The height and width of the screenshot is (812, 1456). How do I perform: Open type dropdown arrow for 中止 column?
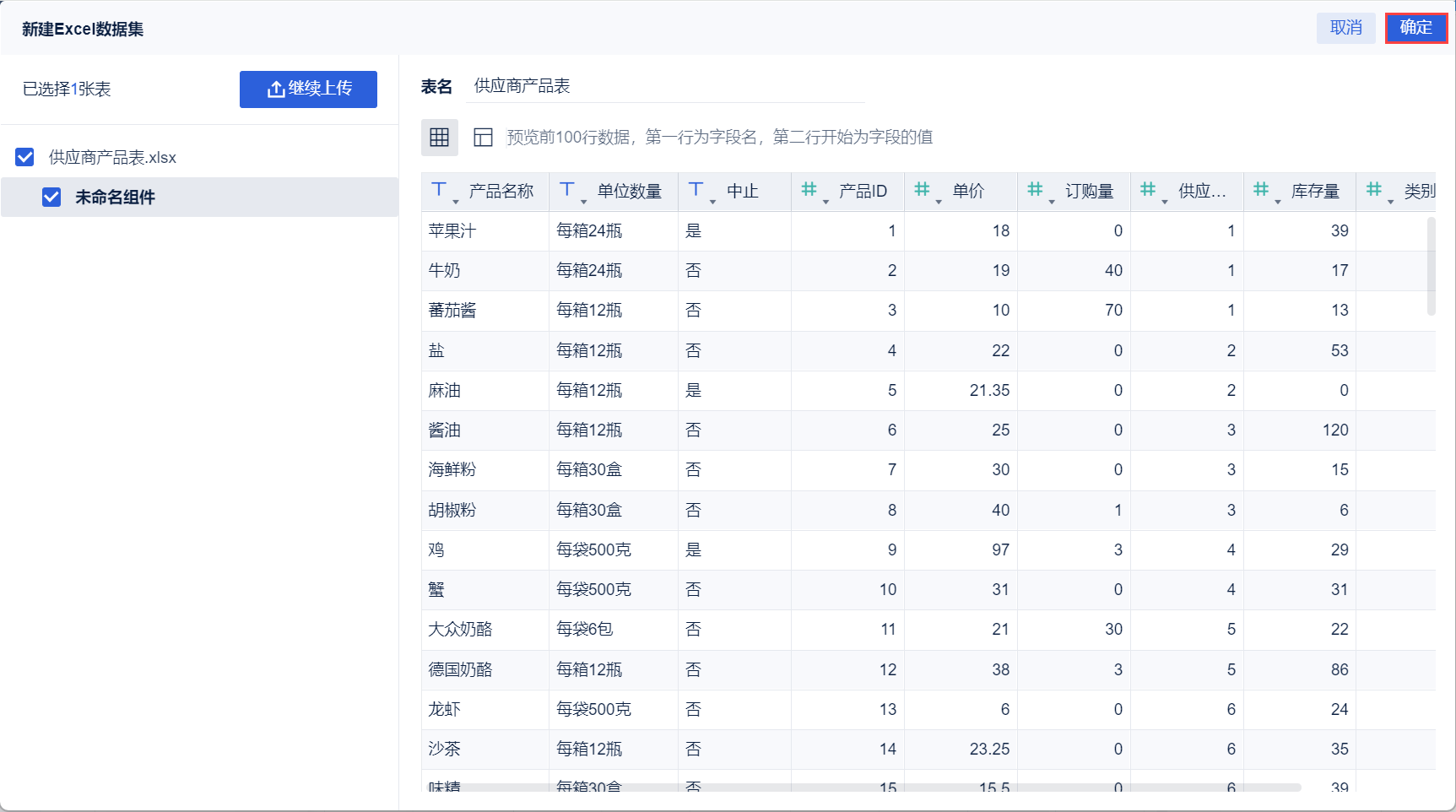713,202
